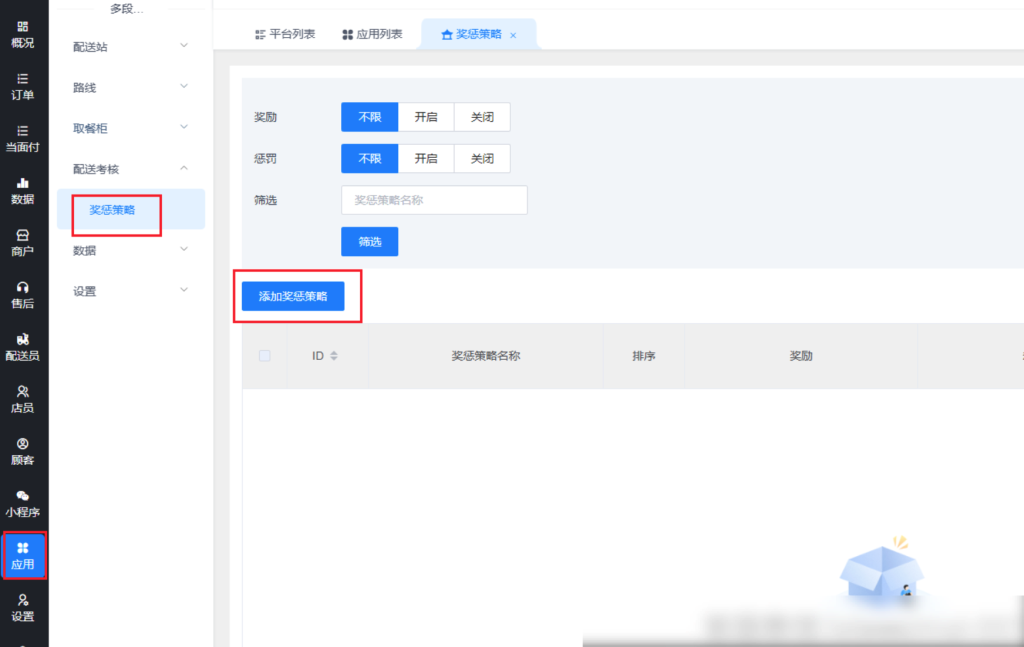Screen dimensions: 1024x647
Task: Click the 订单 orders icon in sidebar
Action: pos(22,86)
